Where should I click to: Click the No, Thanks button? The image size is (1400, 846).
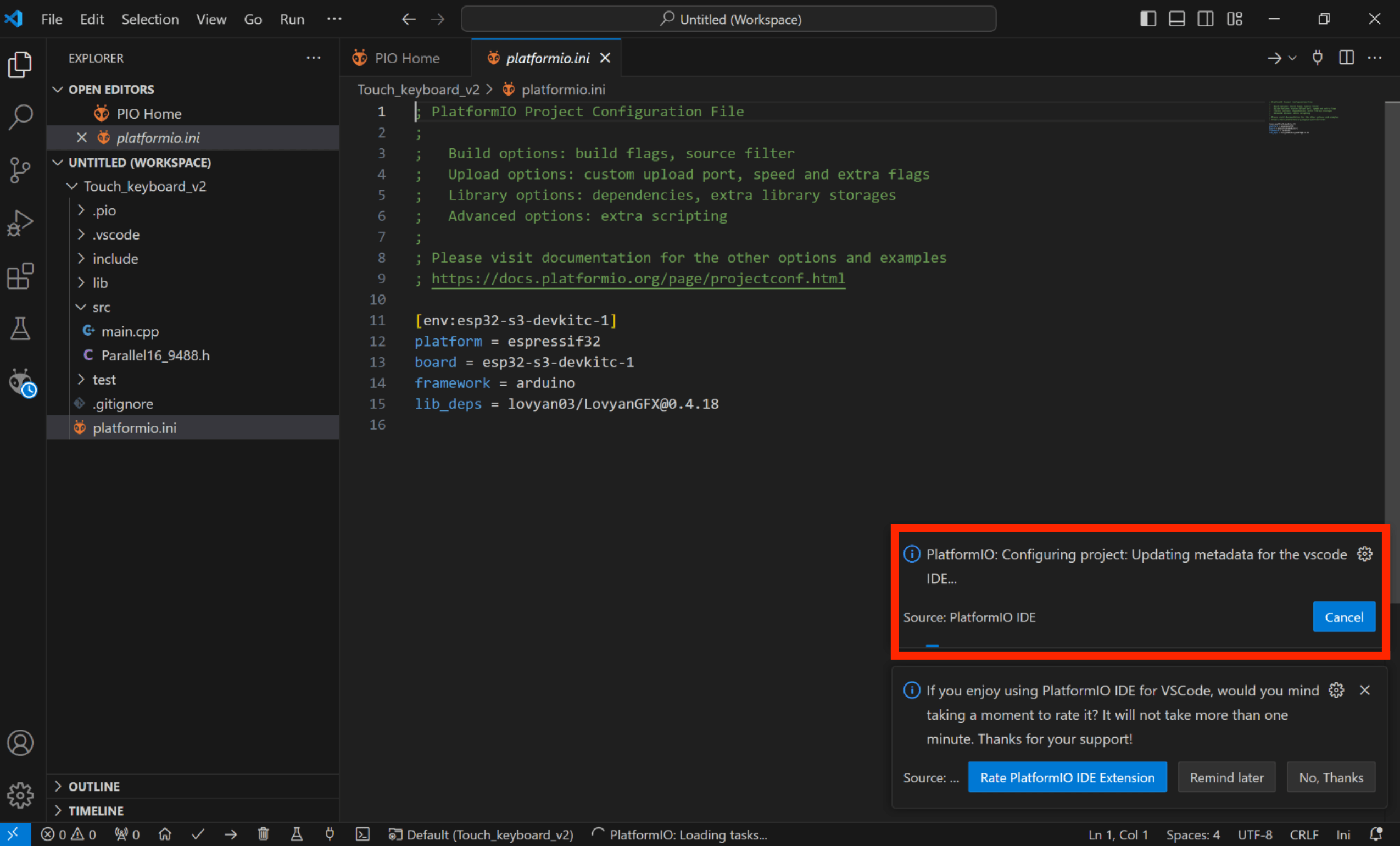(x=1331, y=777)
